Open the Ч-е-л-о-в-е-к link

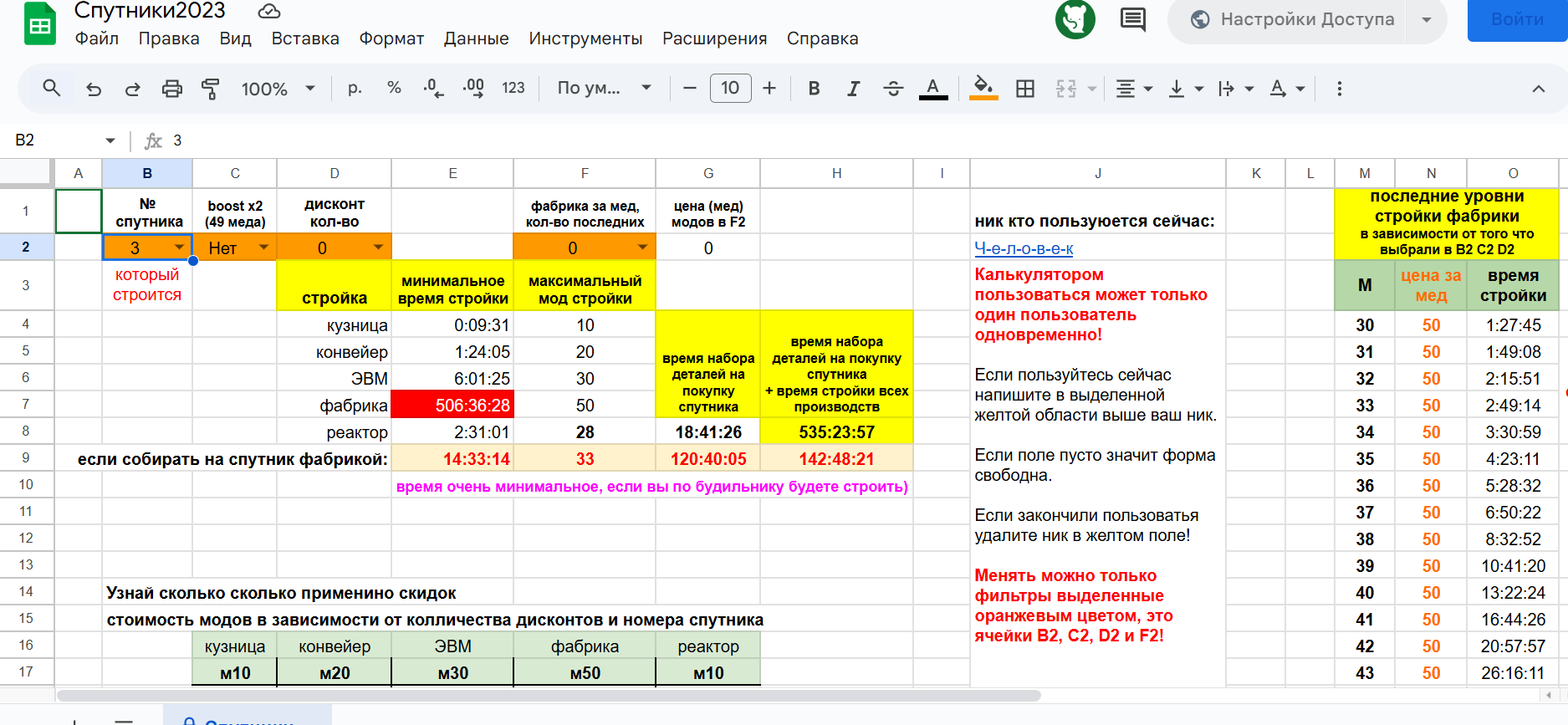tap(1024, 248)
